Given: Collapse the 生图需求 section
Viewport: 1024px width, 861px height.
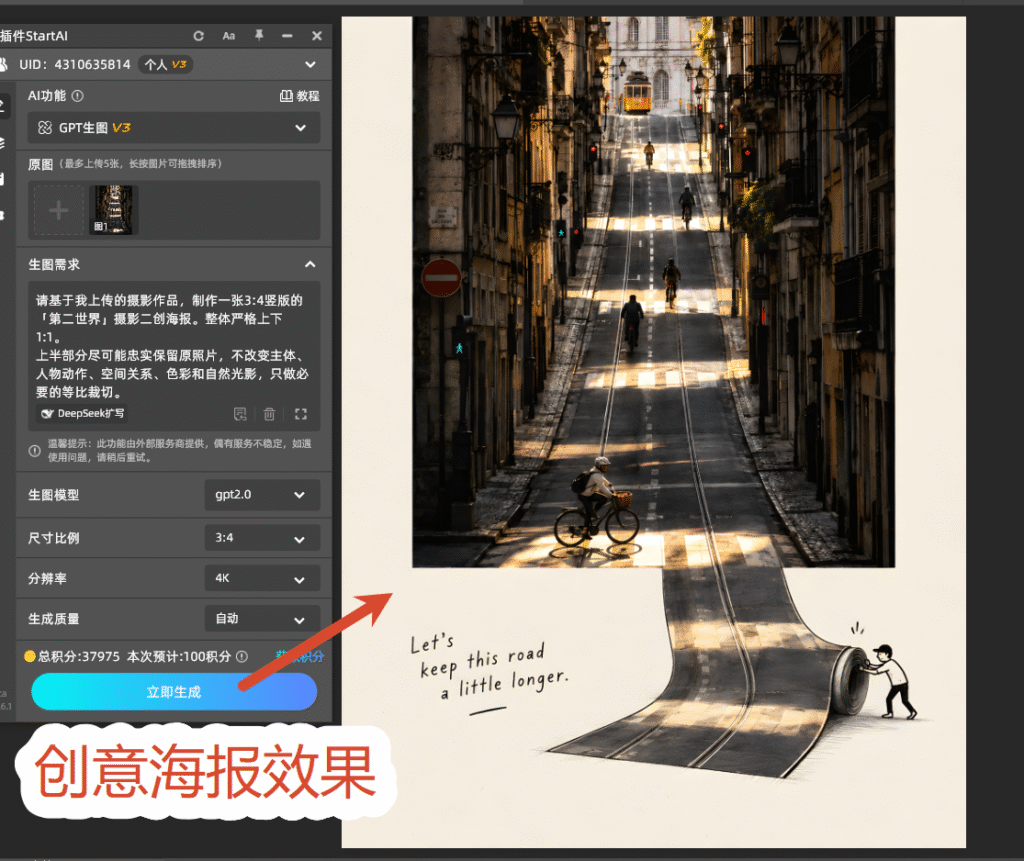Looking at the screenshot, I should coord(310,265).
